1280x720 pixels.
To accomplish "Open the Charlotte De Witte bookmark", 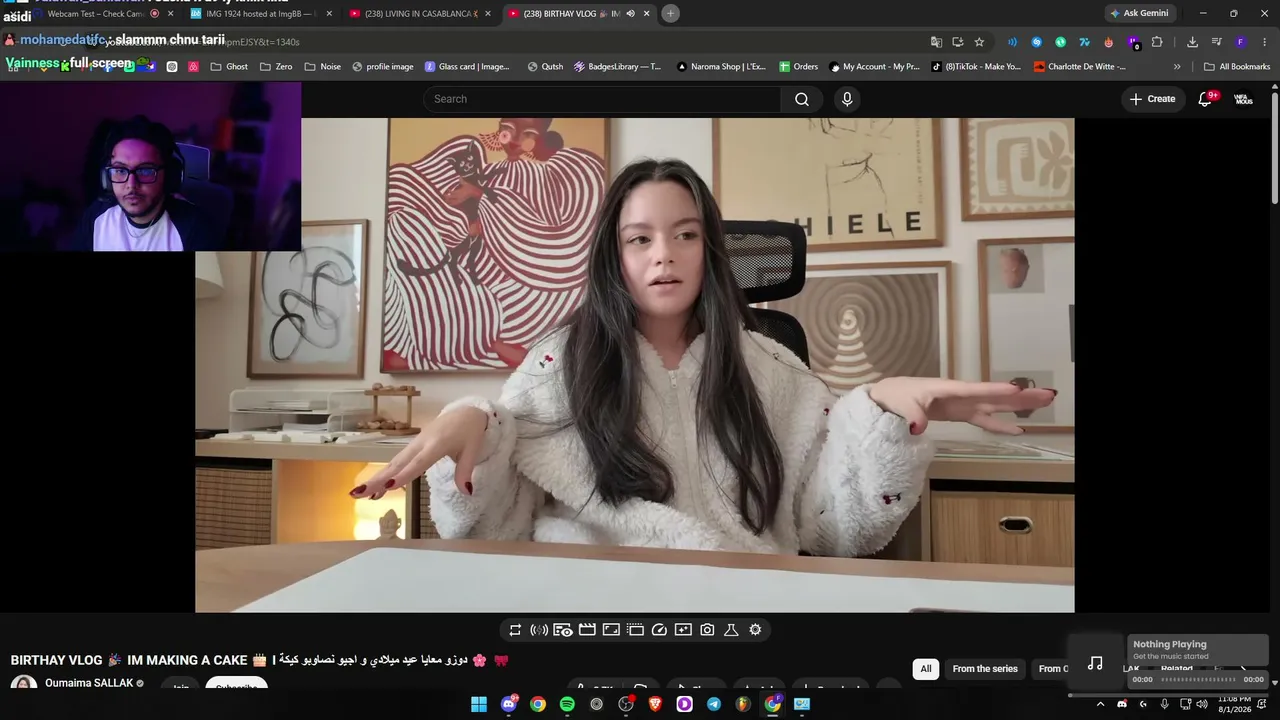I will (1080, 67).
